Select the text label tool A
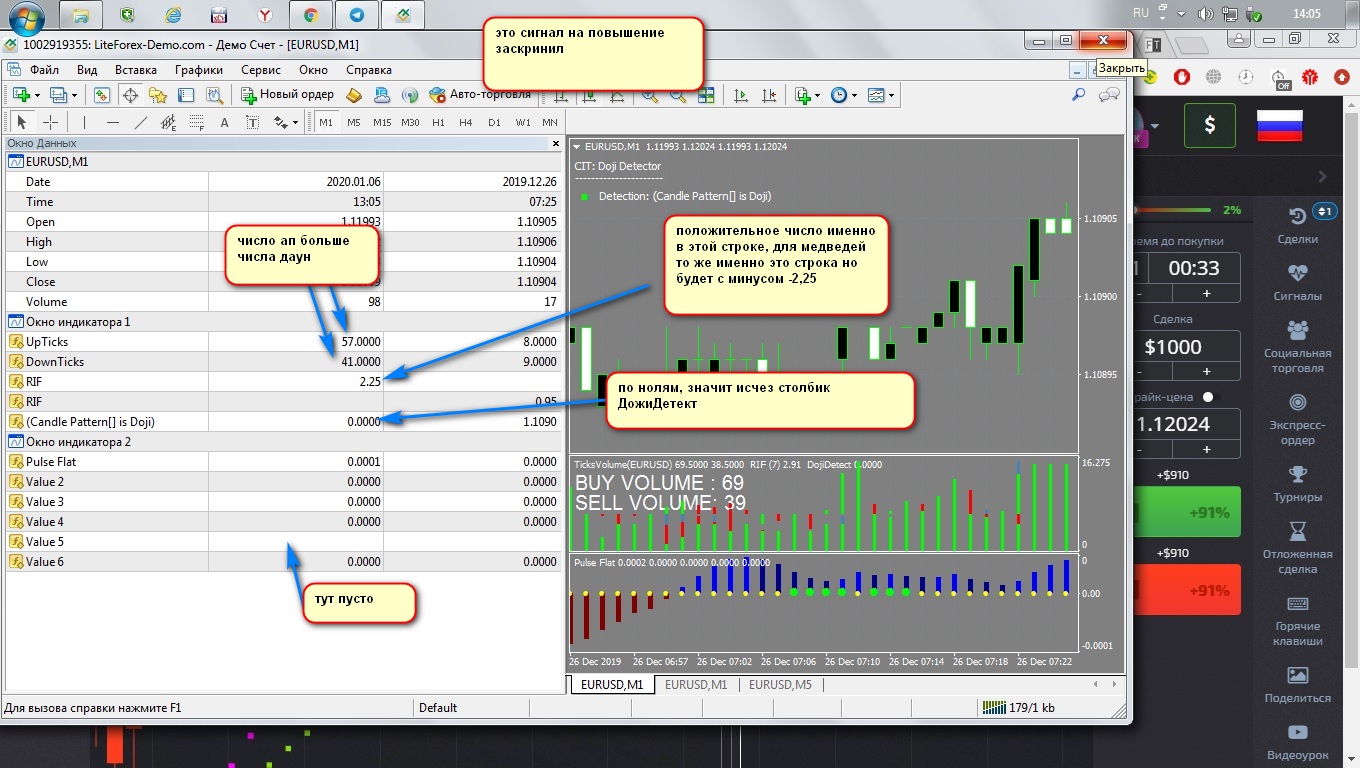This screenshot has height=768, width=1360. click(x=224, y=122)
